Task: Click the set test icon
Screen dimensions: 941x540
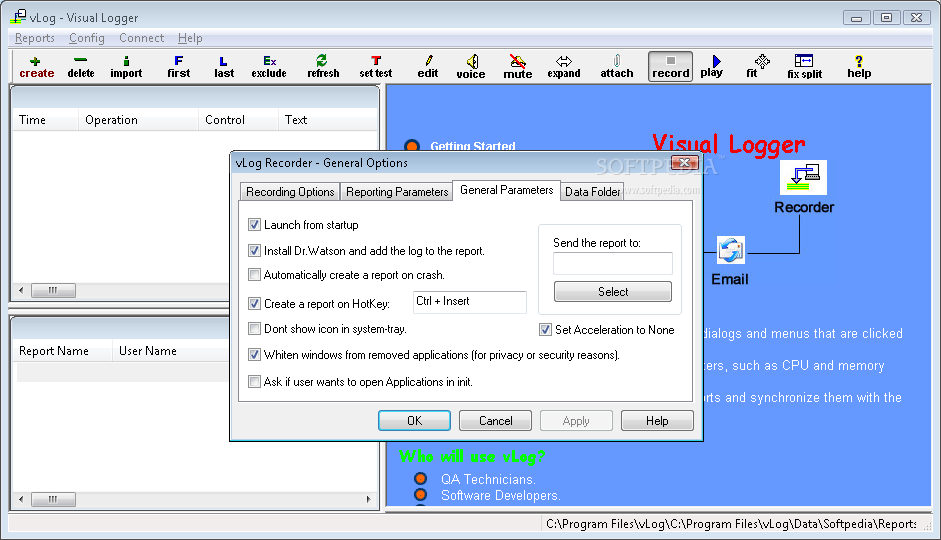Action: pos(376,67)
